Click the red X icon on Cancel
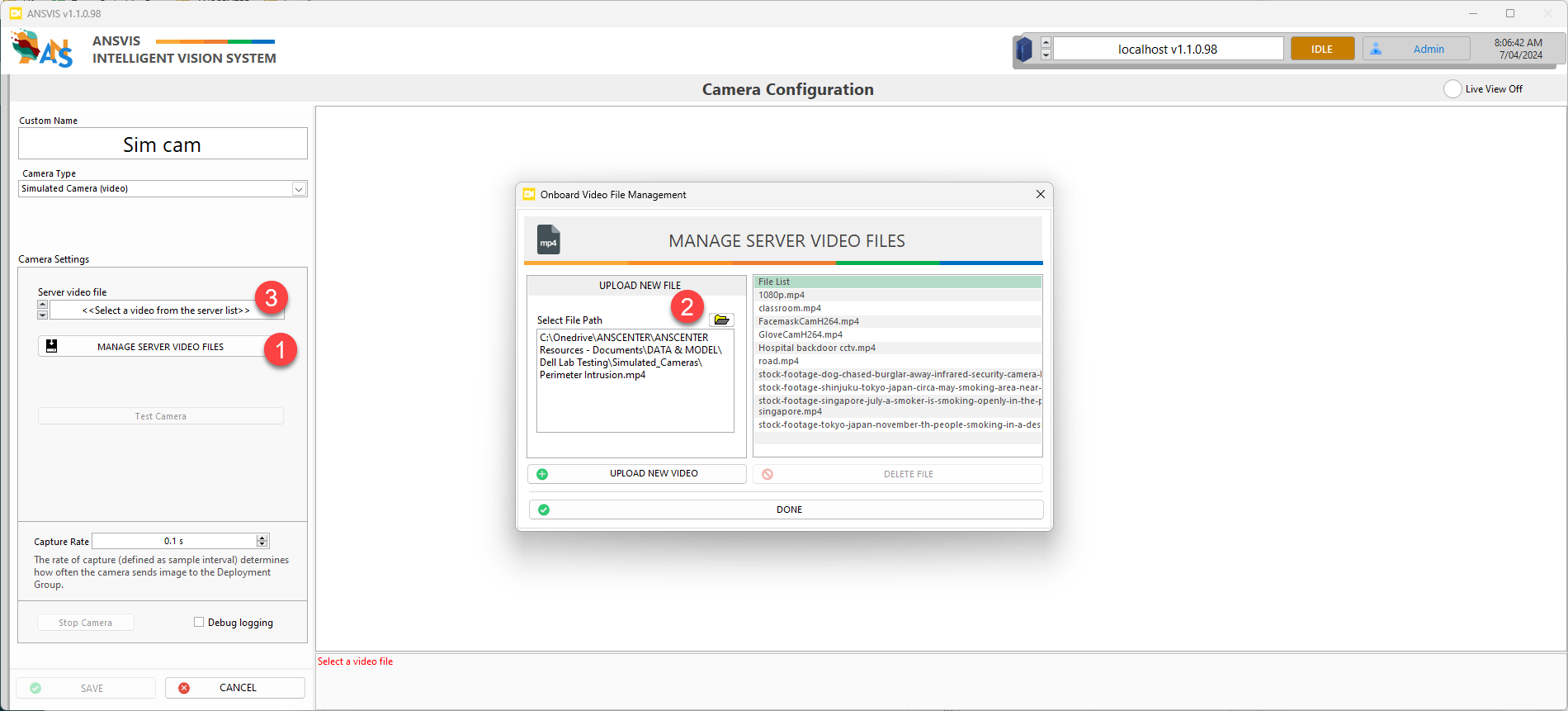1568x711 pixels. pyautogui.click(x=184, y=688)
